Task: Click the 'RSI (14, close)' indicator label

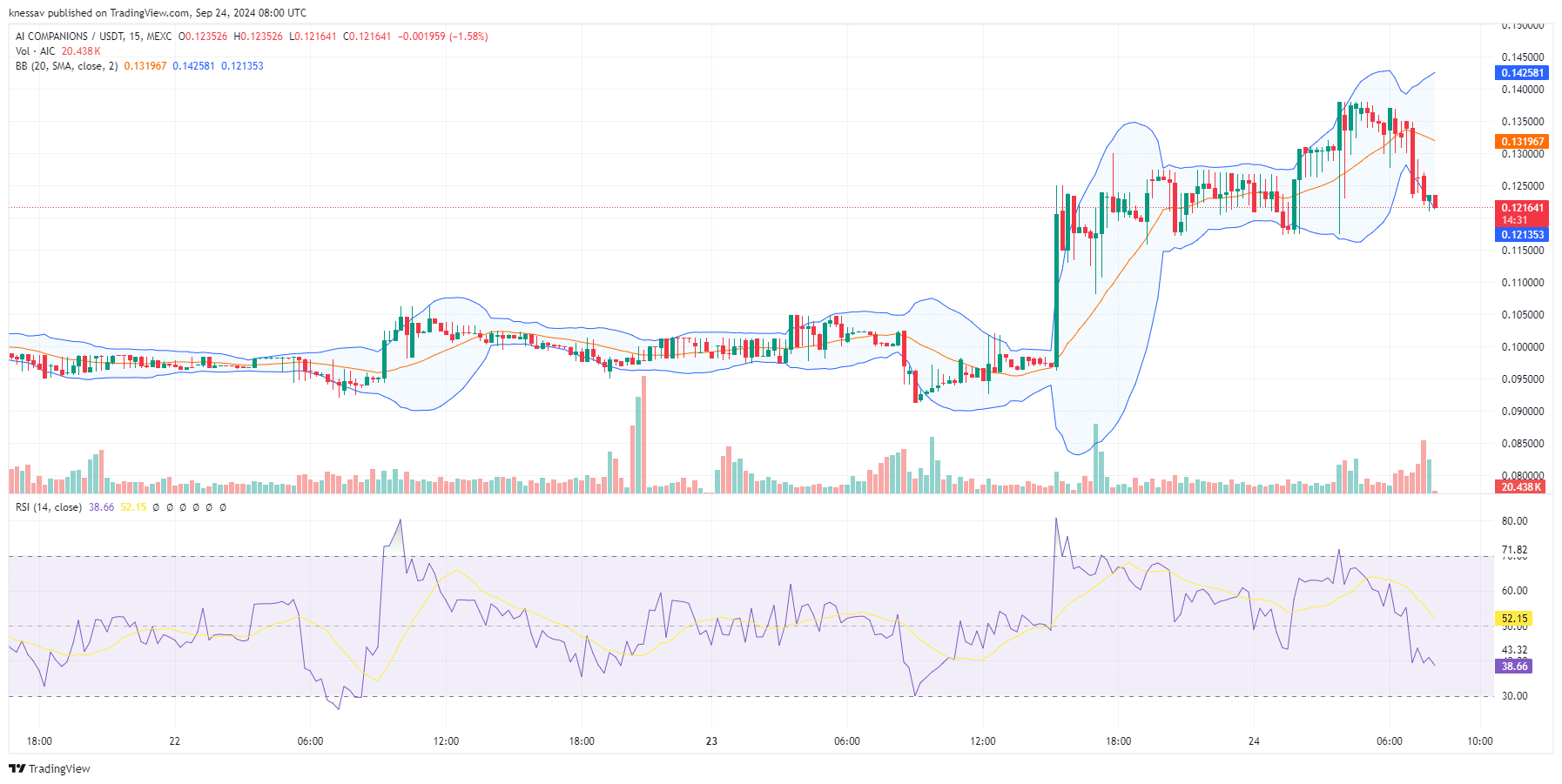Action: click(49, 507)
